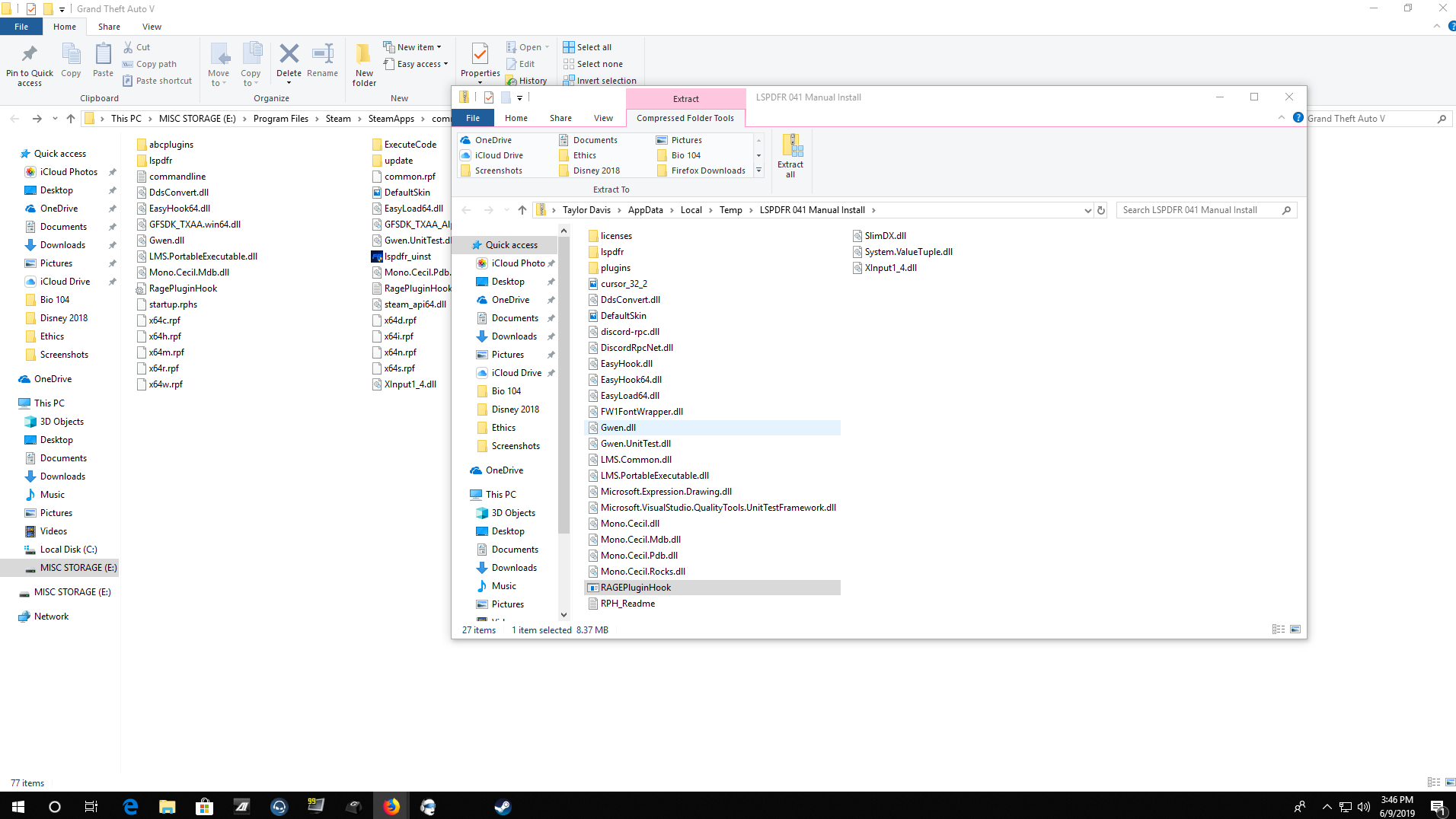Click Program Files in breadcrumb path

pyautogui.click(x=280, y=119)
